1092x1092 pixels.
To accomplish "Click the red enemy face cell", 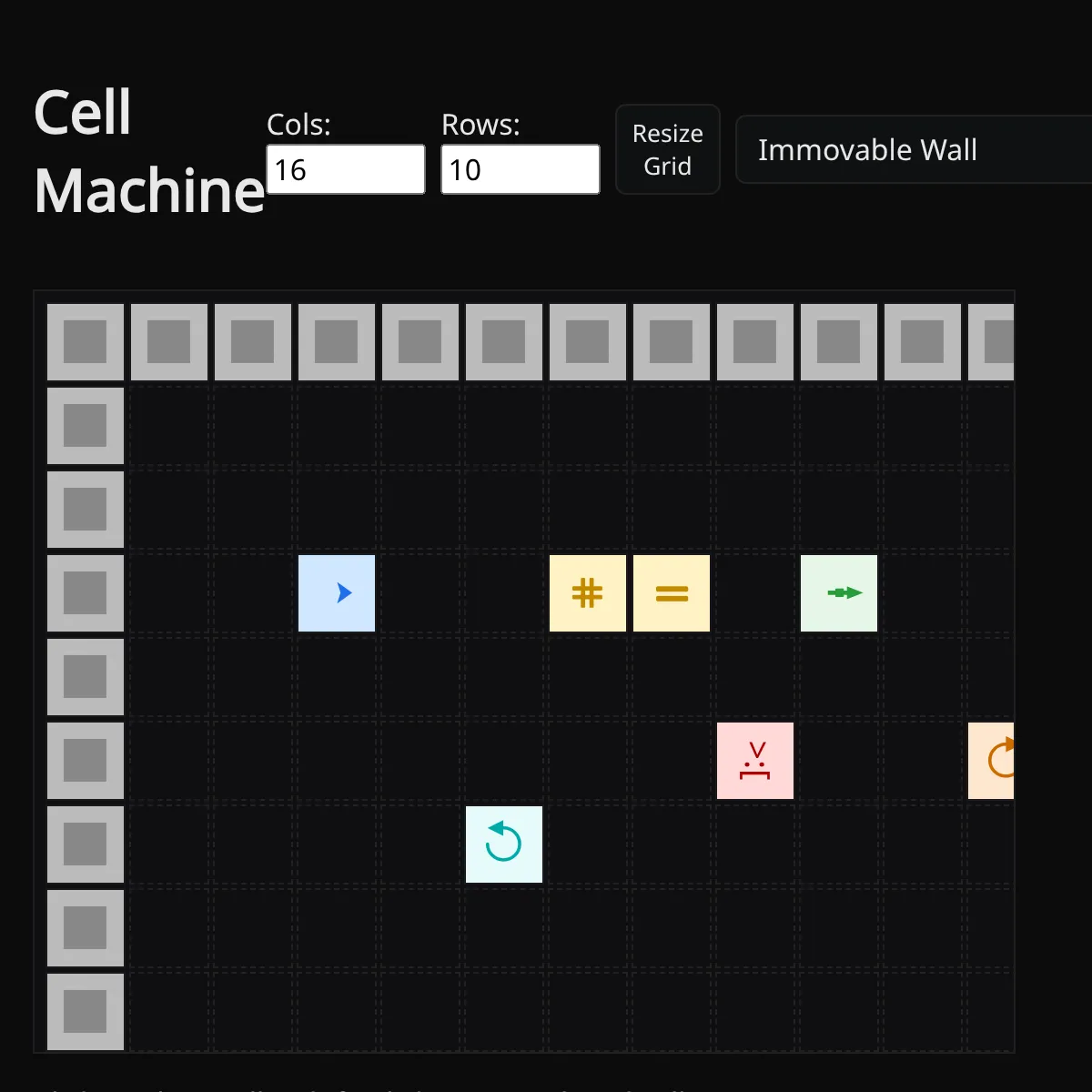I will tap(755, 761).
